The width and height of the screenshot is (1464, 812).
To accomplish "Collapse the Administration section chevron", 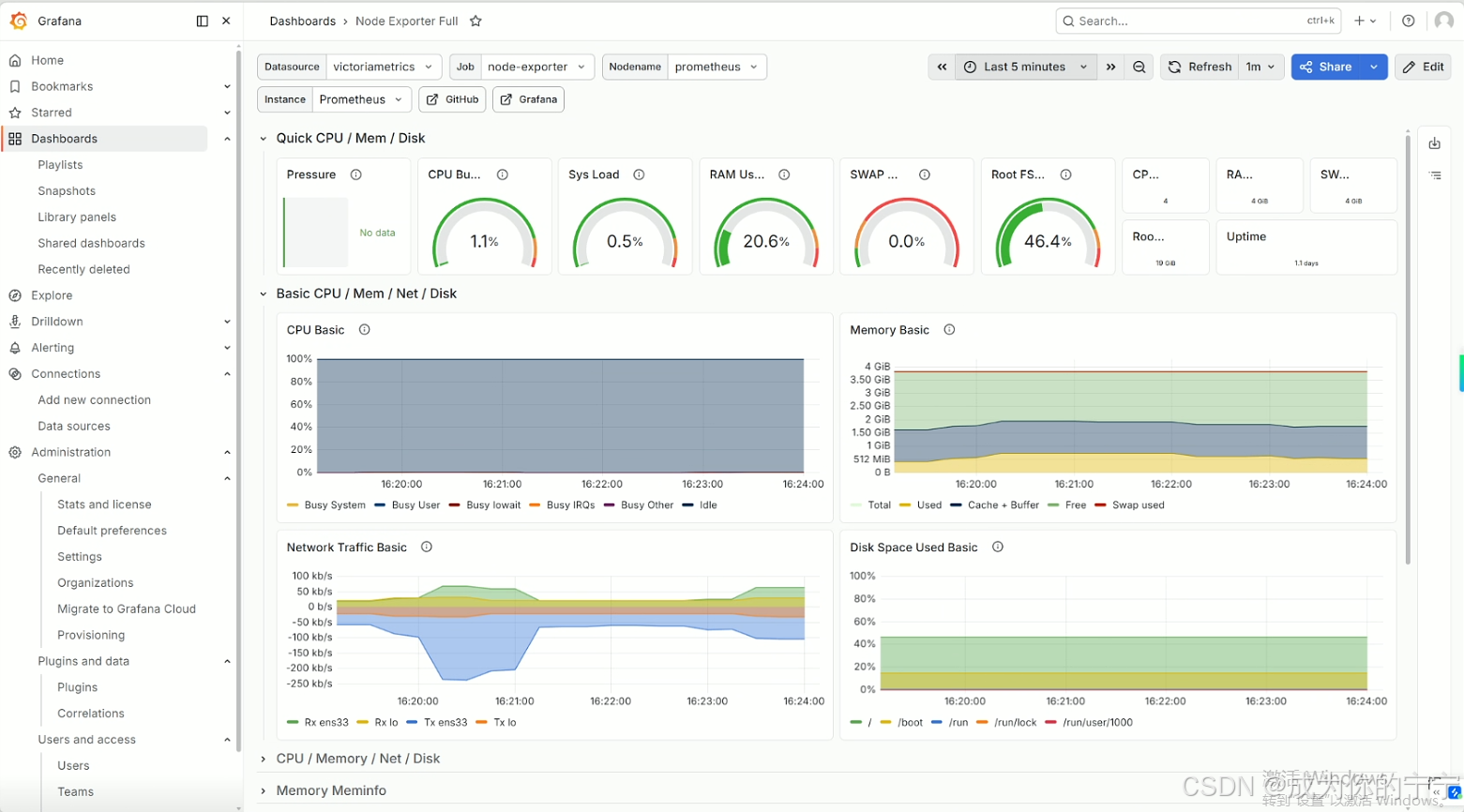I will pos(227,452).
